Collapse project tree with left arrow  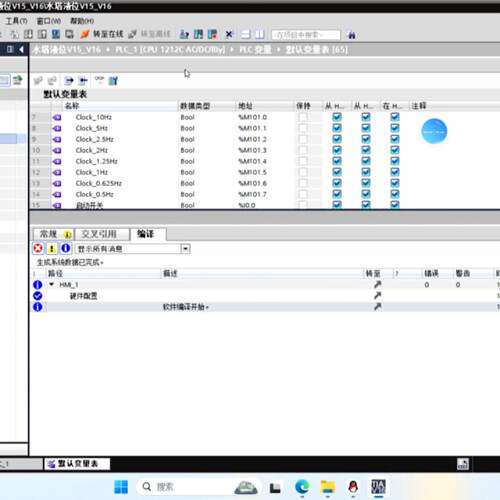[x=21, y=50]
